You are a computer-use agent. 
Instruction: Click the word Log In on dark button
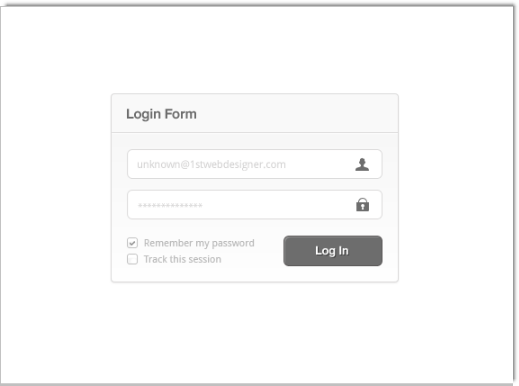332,251
